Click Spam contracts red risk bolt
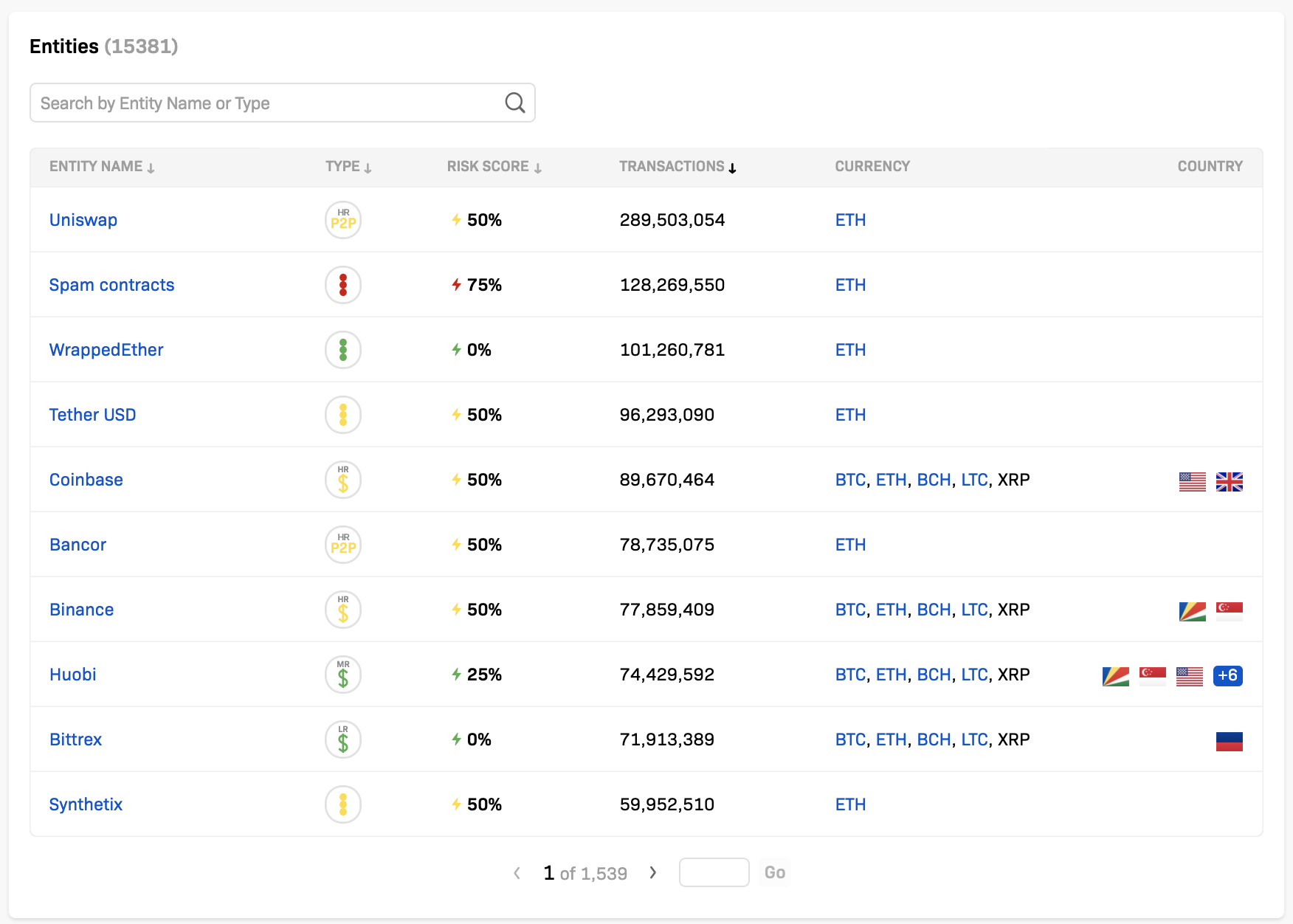The image size is (1293, 924). (457, 285)
